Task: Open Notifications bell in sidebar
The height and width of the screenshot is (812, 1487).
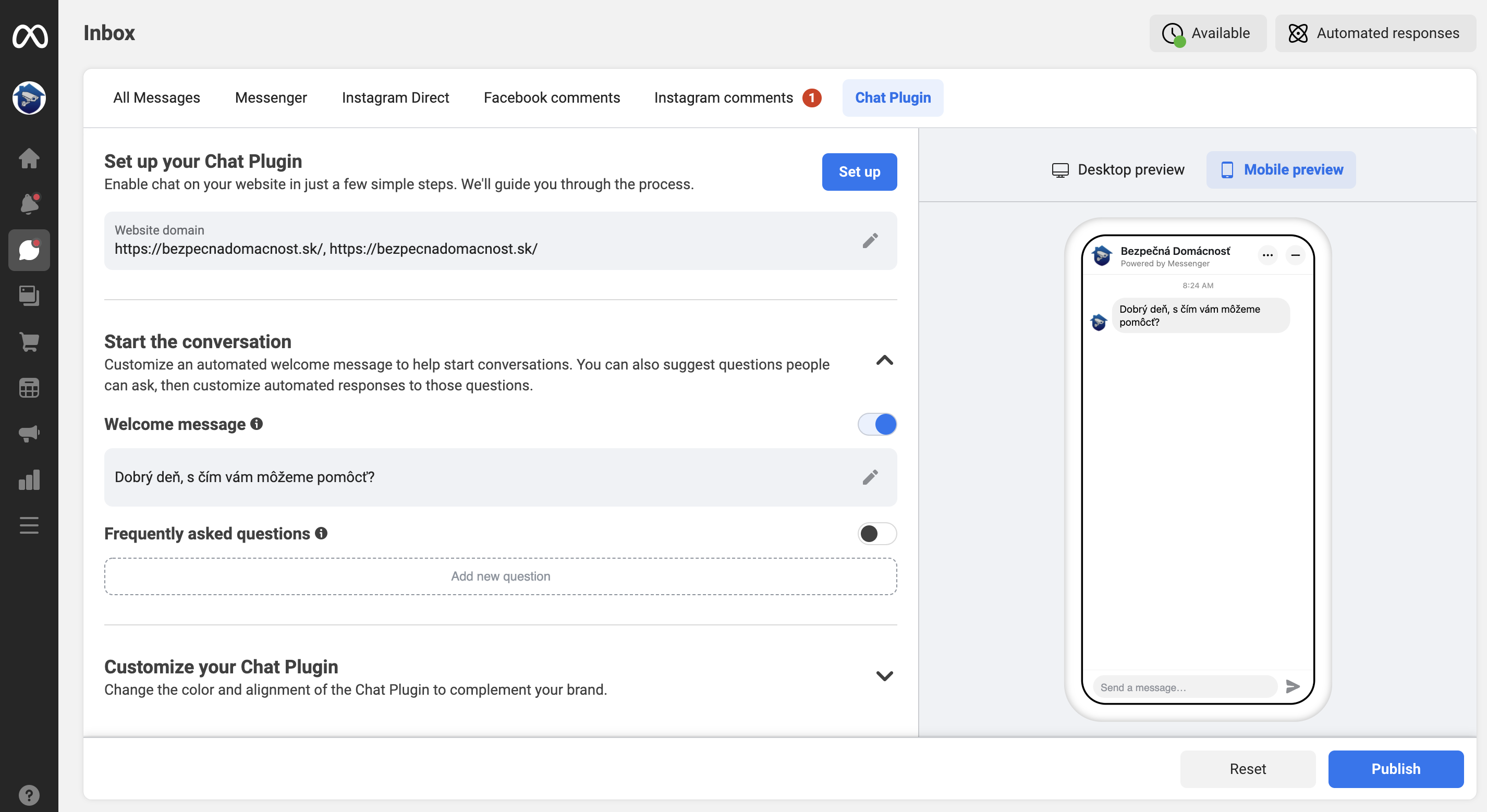Action: click(29, 204)
